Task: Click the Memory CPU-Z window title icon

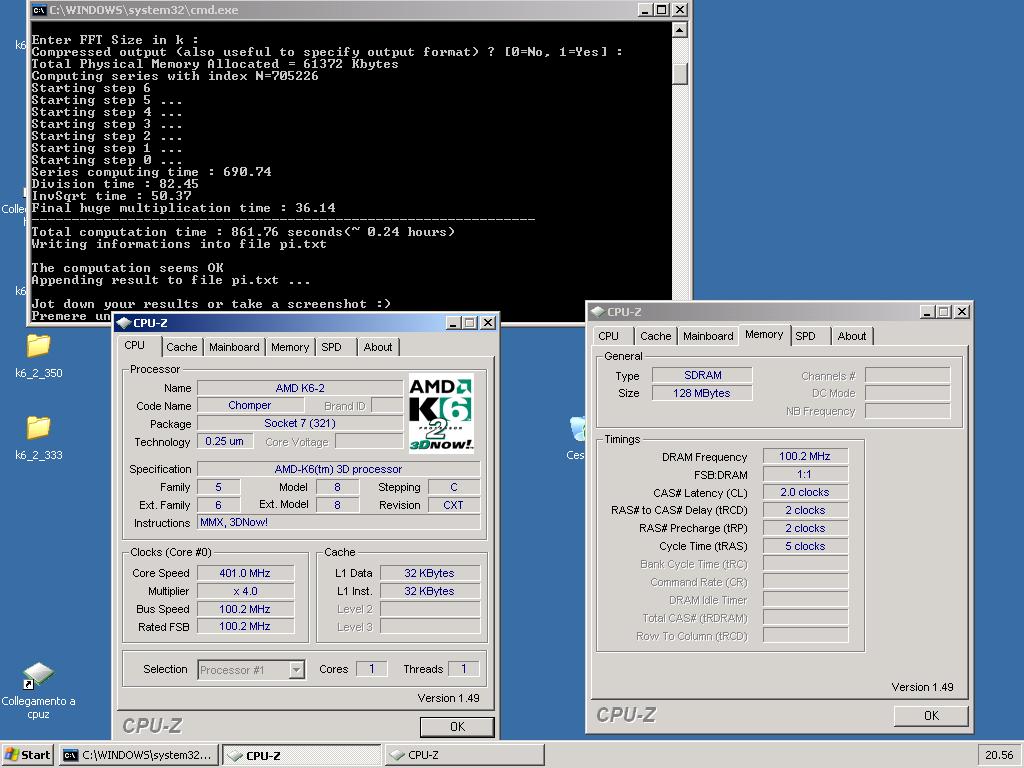Action: coord(598,312)
